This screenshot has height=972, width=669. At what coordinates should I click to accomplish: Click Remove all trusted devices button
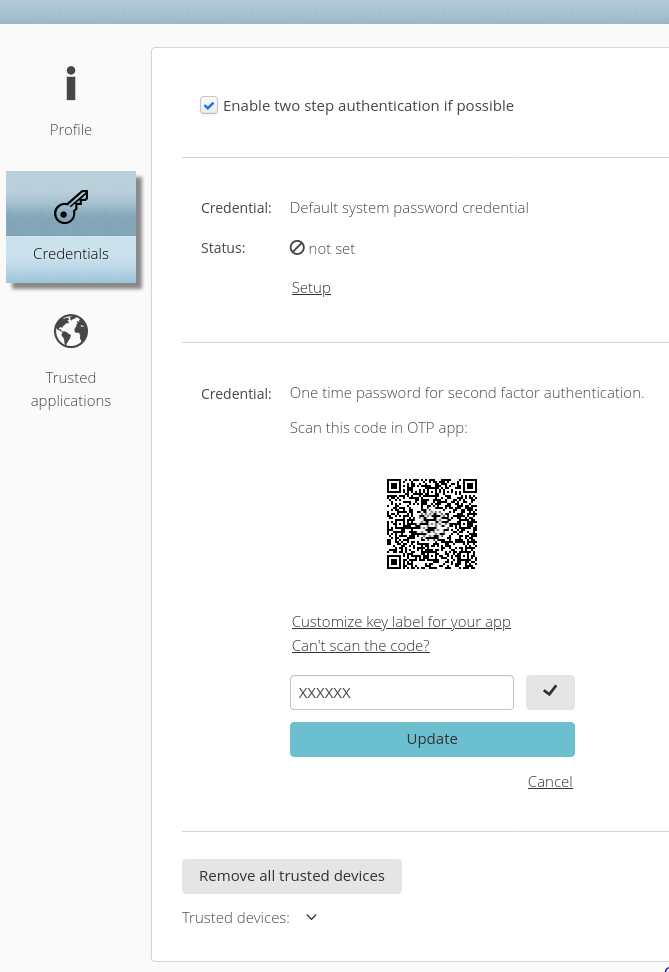pyautogui.click(x=291, y=876)
